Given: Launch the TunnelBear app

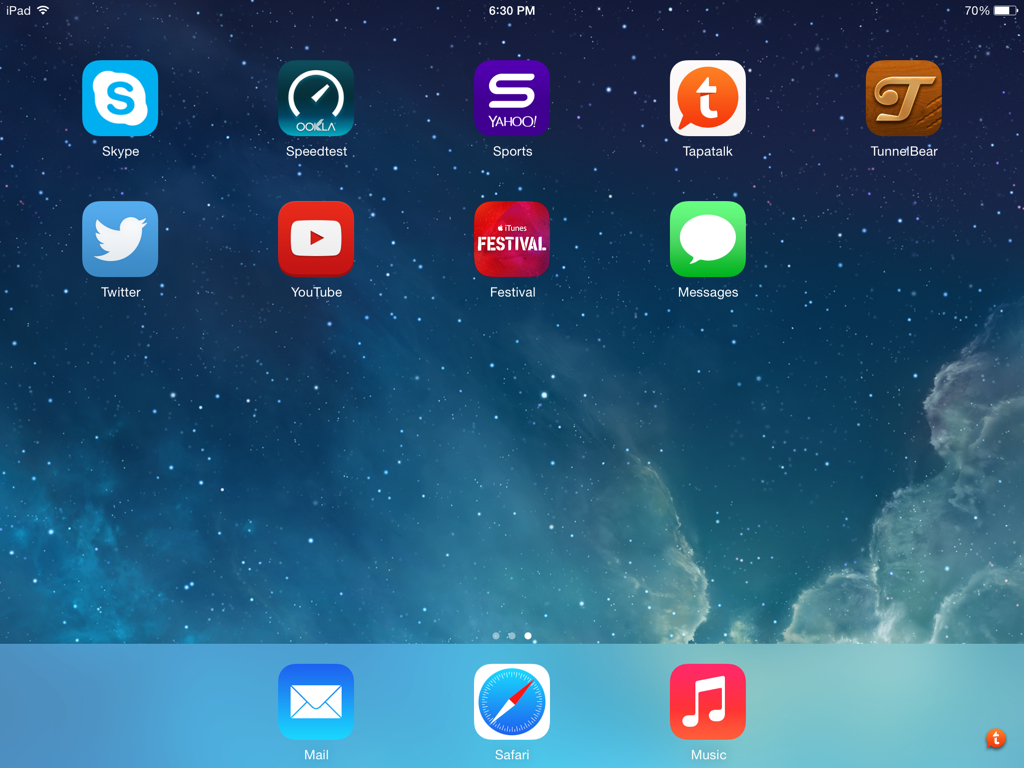Looking at the screenshot, I should [x=904, y=98].
